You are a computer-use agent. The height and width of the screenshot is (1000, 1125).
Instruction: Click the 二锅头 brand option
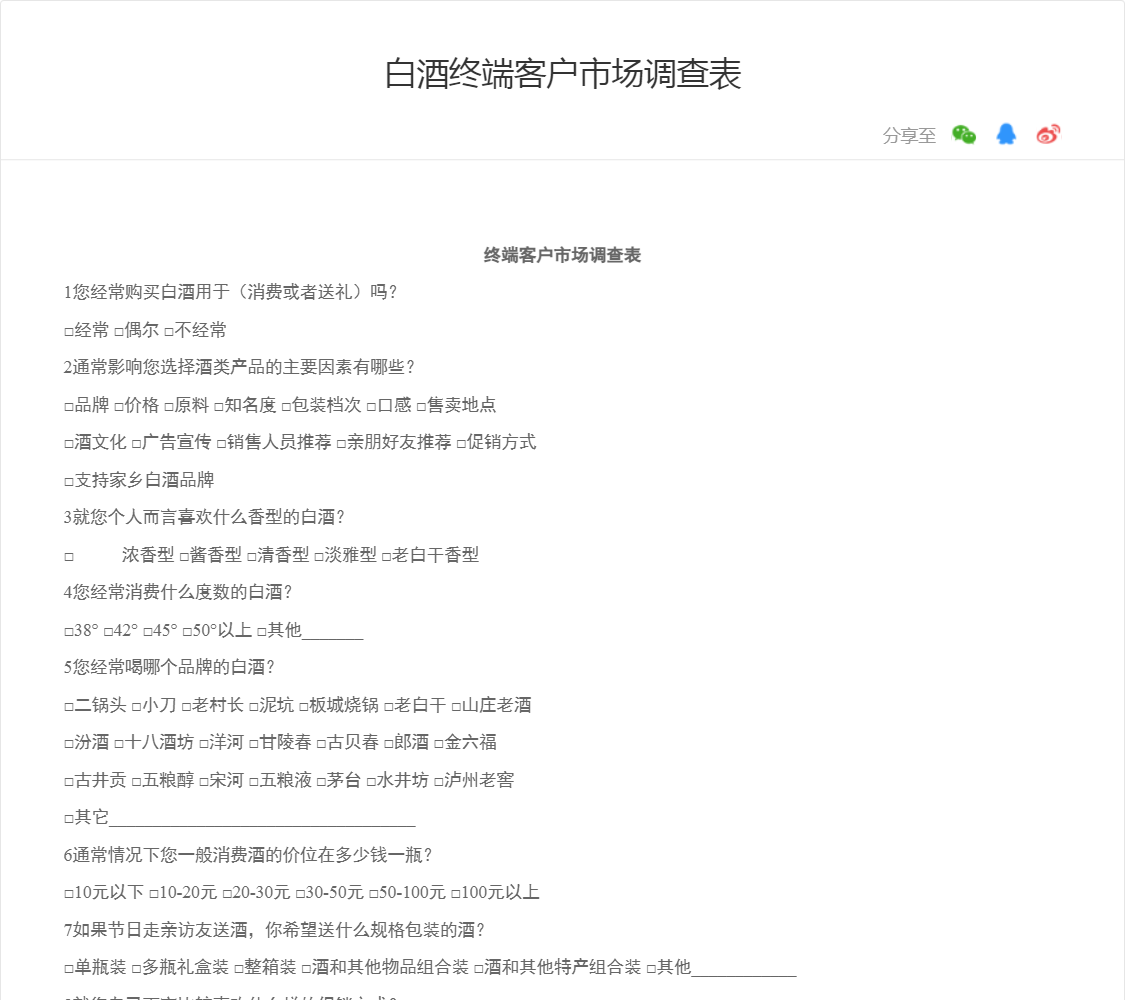click(95, 704)
